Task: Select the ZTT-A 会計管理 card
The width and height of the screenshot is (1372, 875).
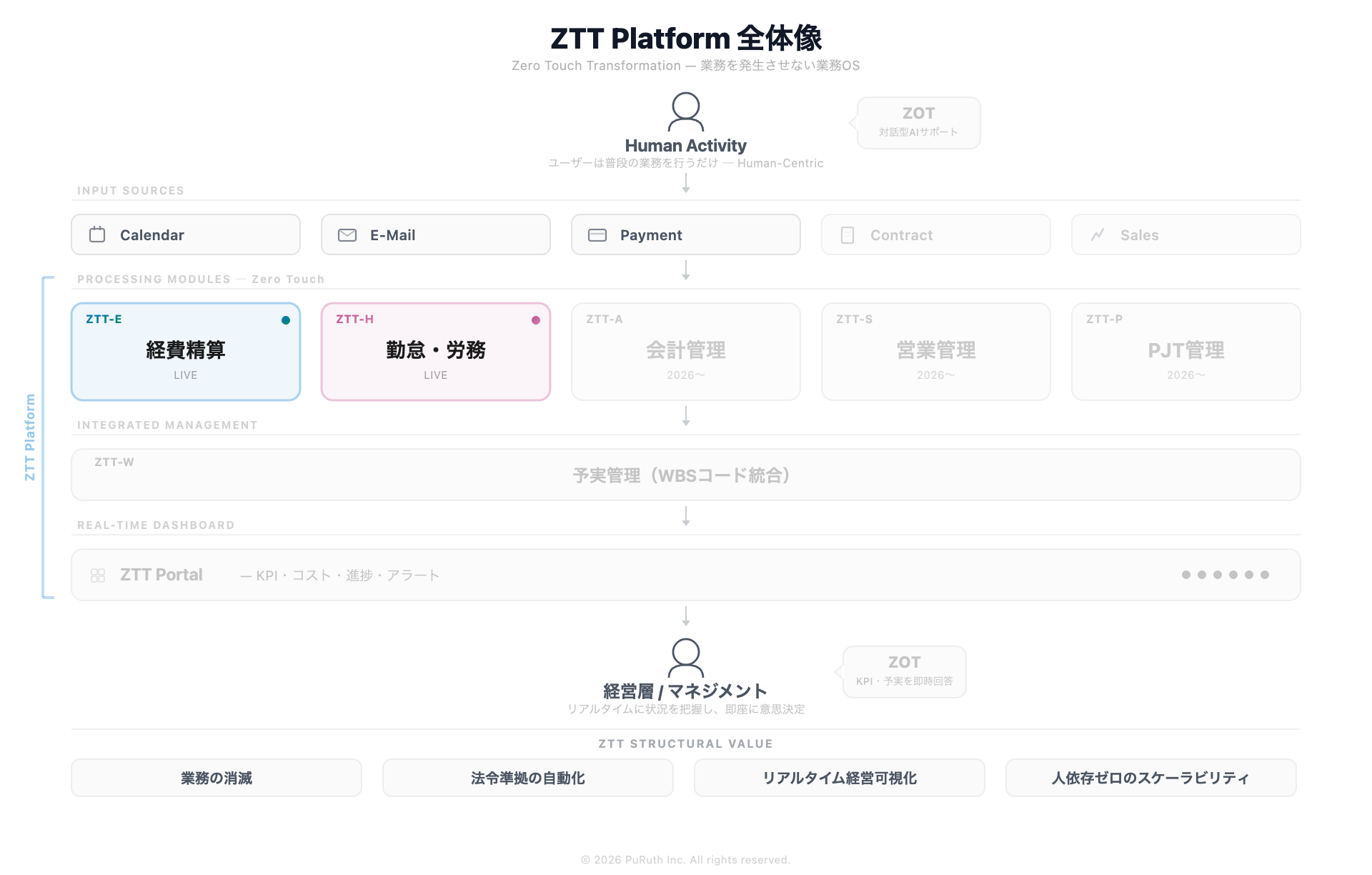Action: click(x=686, y=352)
